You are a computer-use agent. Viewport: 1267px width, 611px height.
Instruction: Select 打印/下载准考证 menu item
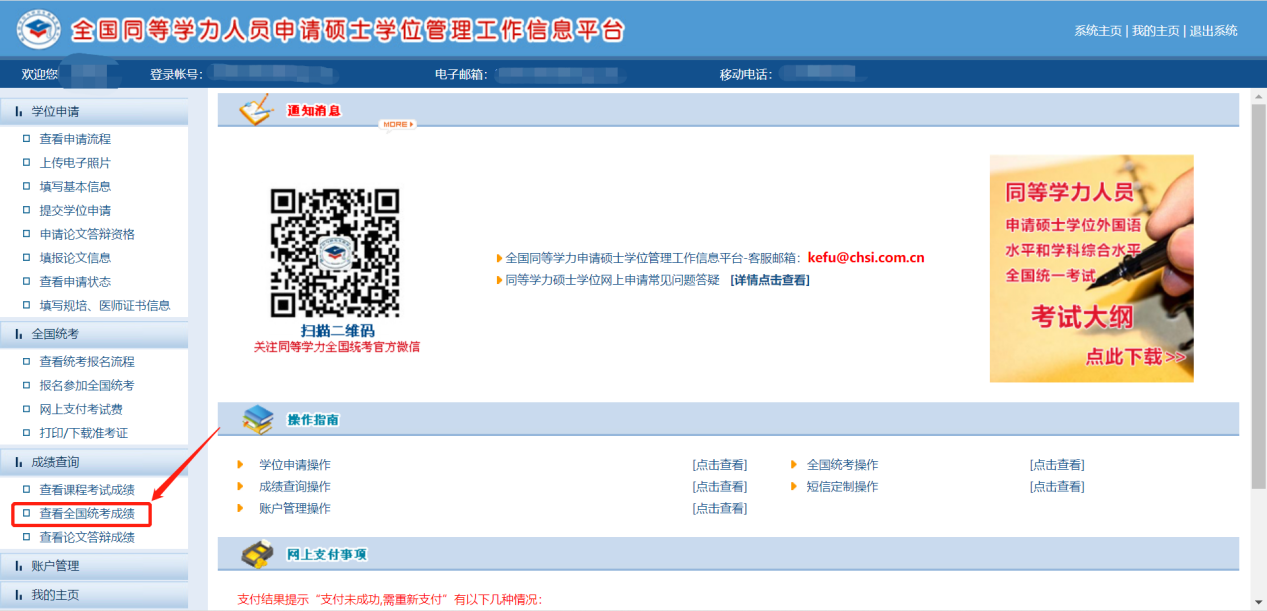84,433
